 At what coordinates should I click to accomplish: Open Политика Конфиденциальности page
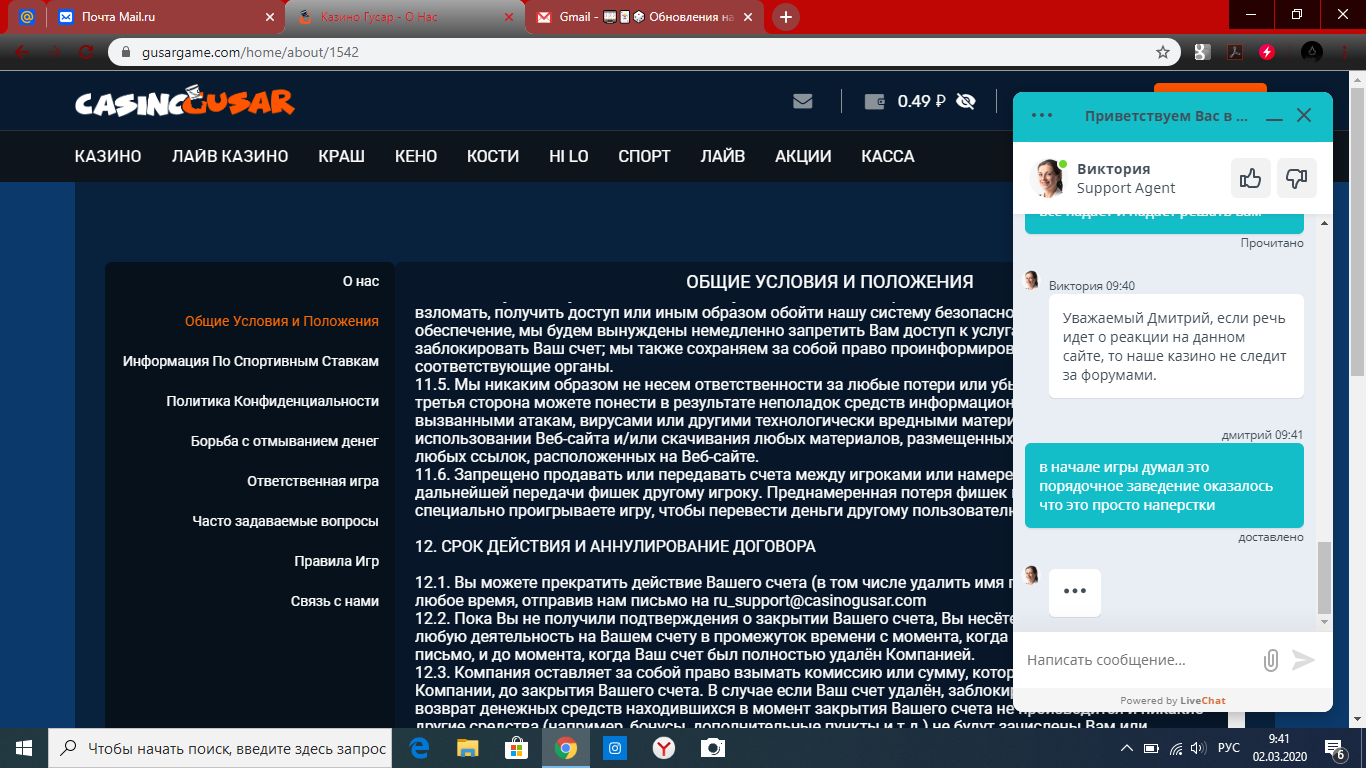click(273, 401)
